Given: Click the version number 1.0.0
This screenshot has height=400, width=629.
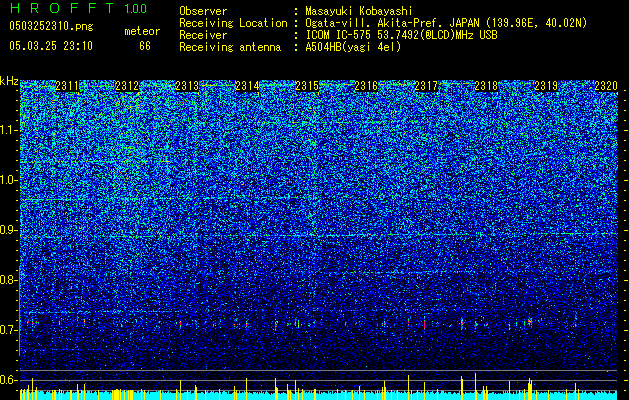Looking at the screenshot, I should [136, 9].
